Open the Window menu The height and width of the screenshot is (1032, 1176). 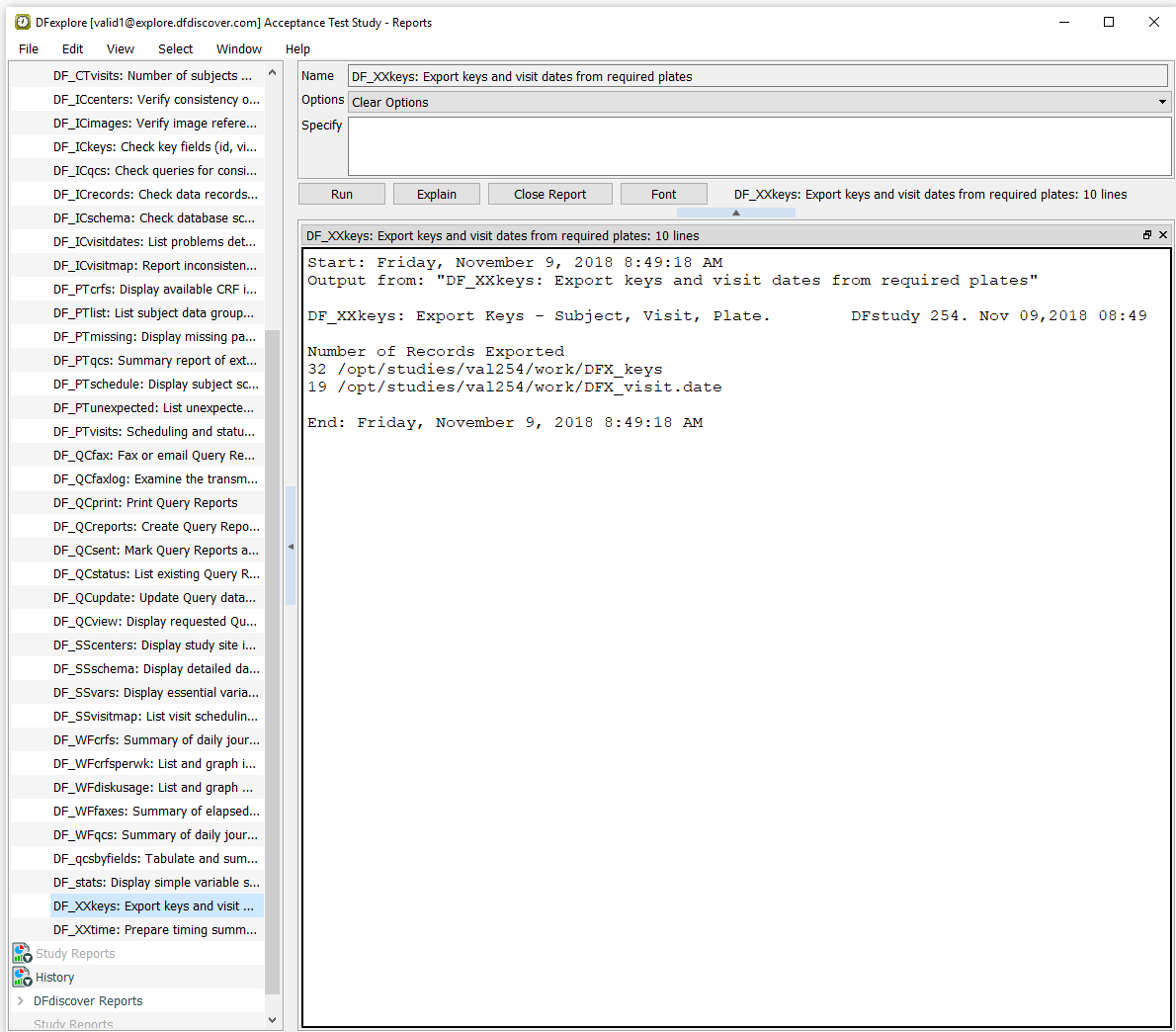point(239,48)
